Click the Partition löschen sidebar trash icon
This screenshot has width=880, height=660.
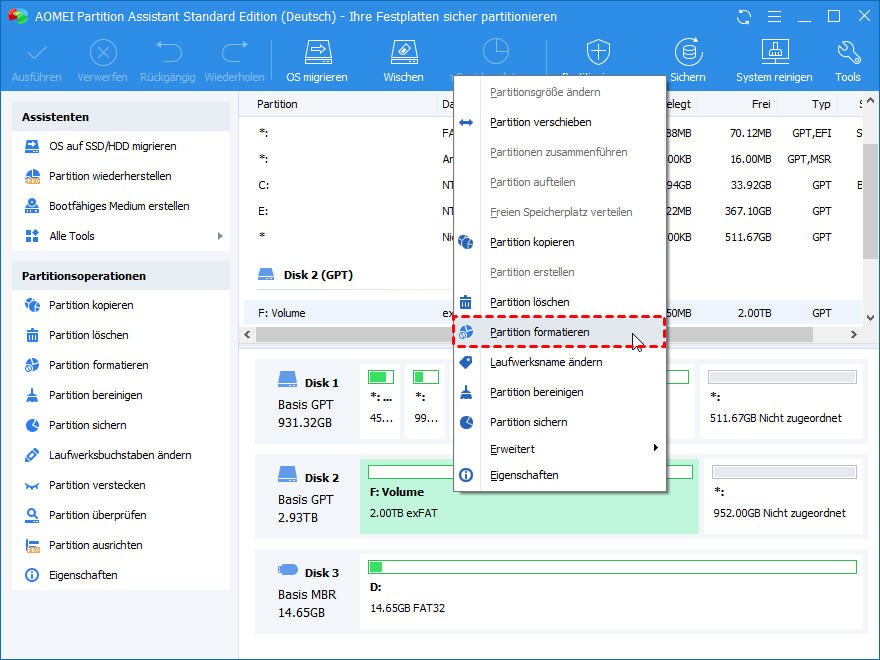point(32,335)
